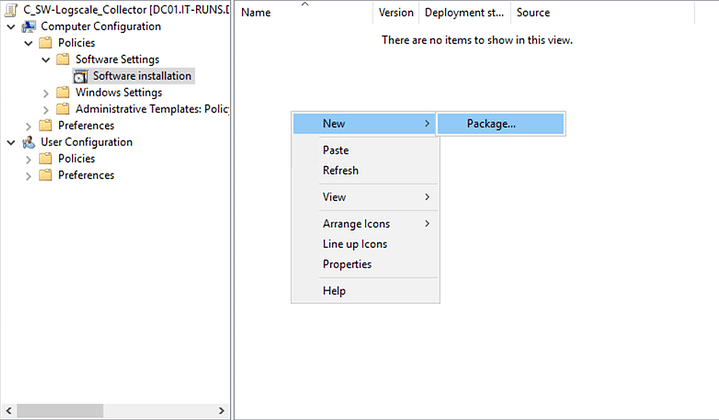Select Refresh in the context menu
The width and height of the screenshot is (719, 420).
tap(340, 170)
